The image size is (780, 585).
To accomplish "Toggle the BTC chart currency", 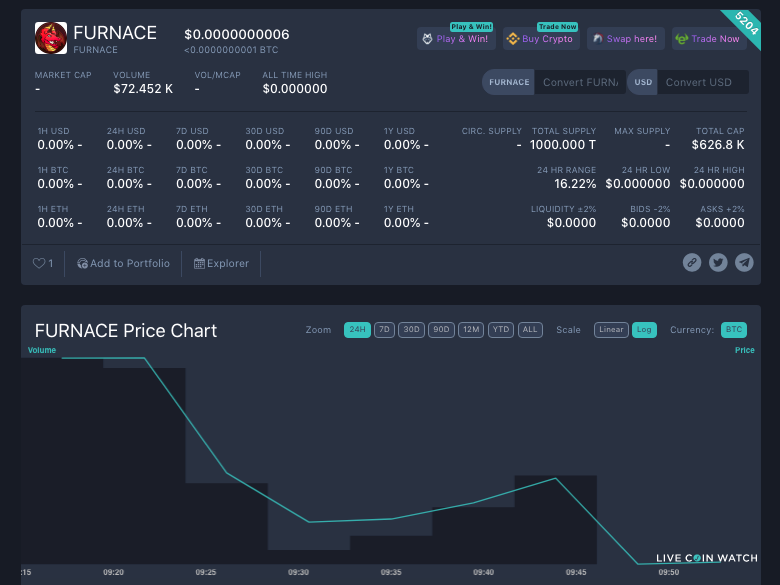I will (734, 330).
